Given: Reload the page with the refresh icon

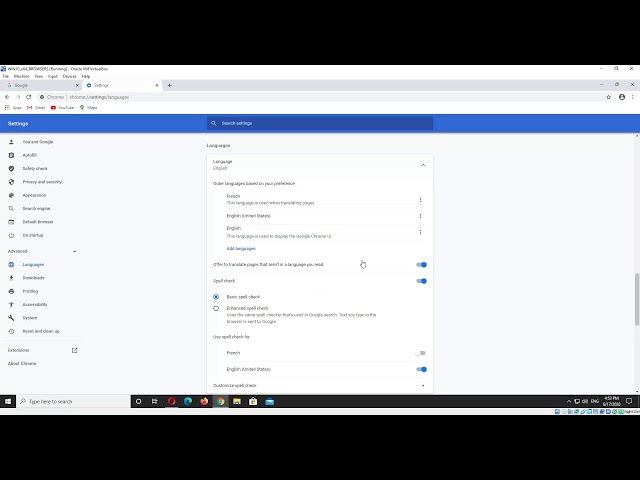Looking at the screenshot, I should pos(29,97).
